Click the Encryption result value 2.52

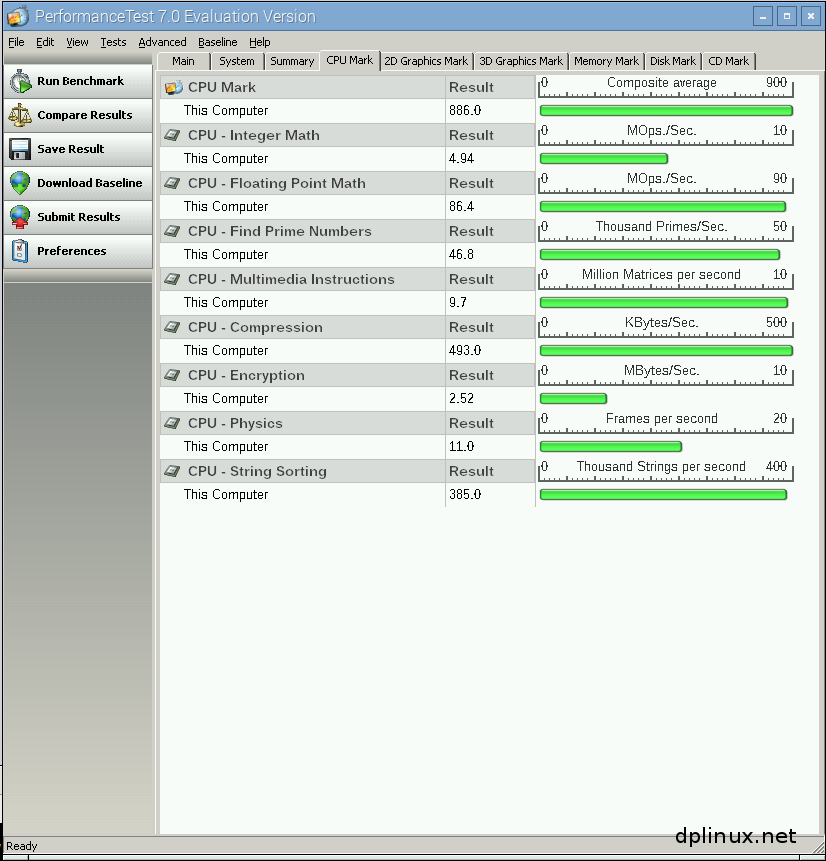point(461,399)
